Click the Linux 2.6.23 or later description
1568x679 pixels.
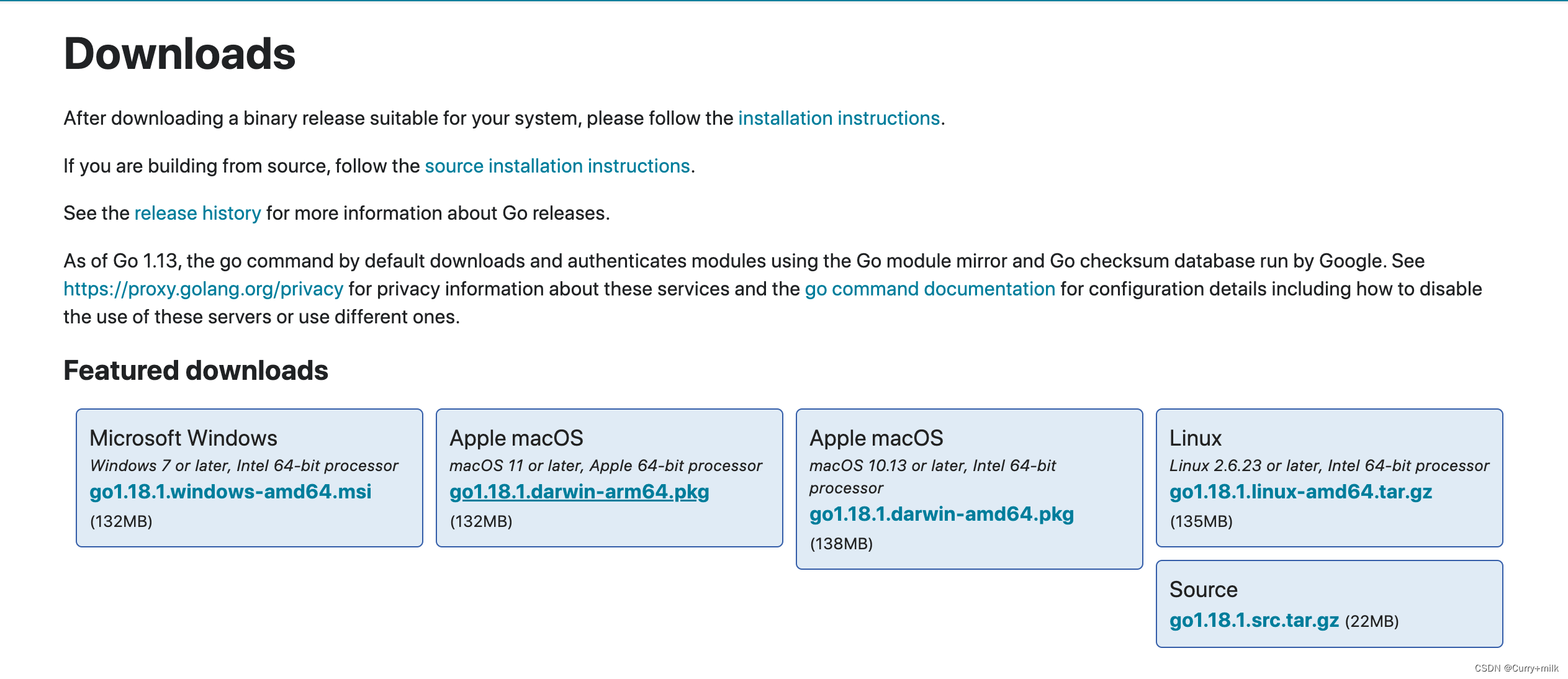click(1329, 465)
